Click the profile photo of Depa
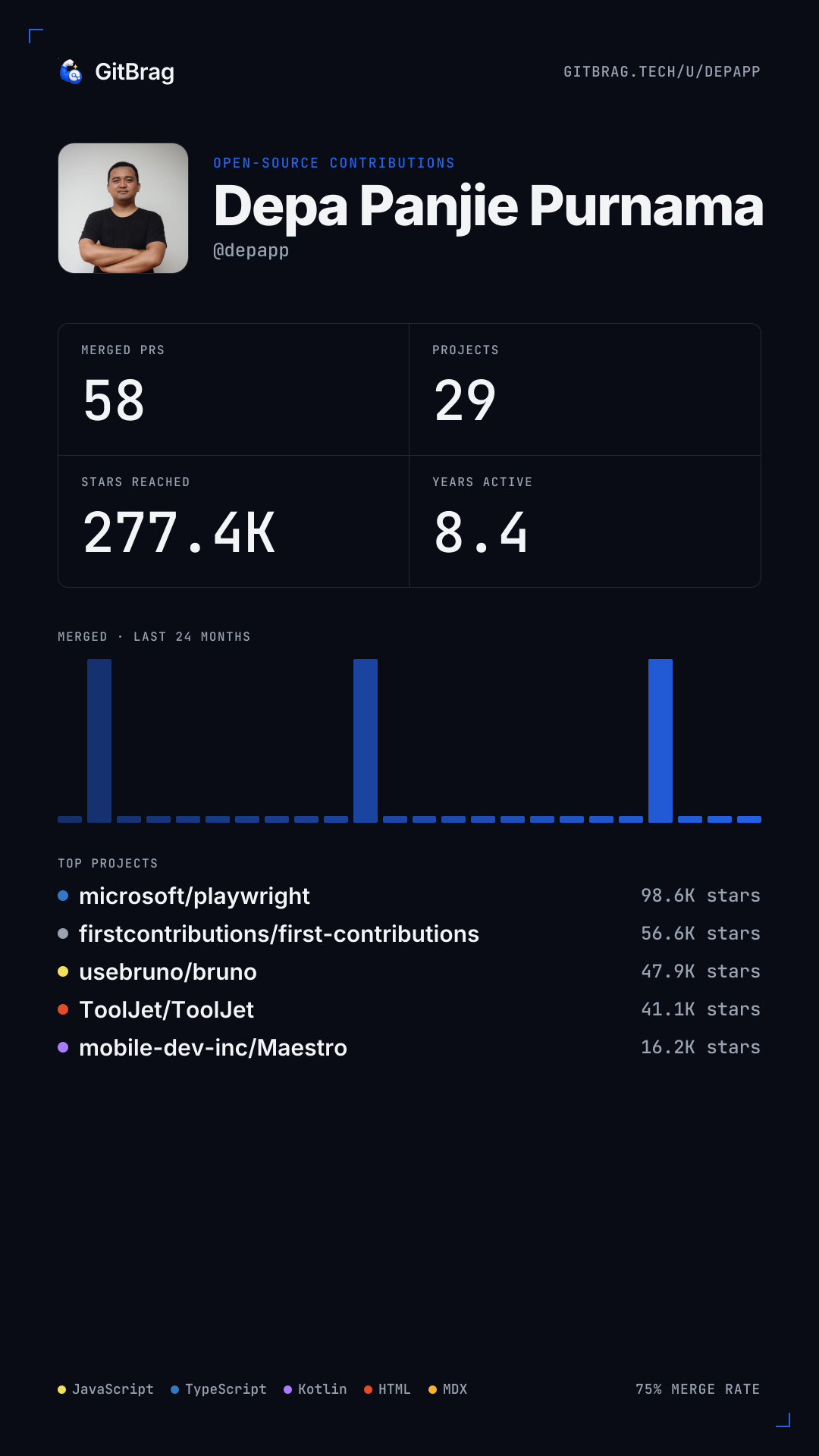Screen dimensions: 819x1456 (124, 209)
